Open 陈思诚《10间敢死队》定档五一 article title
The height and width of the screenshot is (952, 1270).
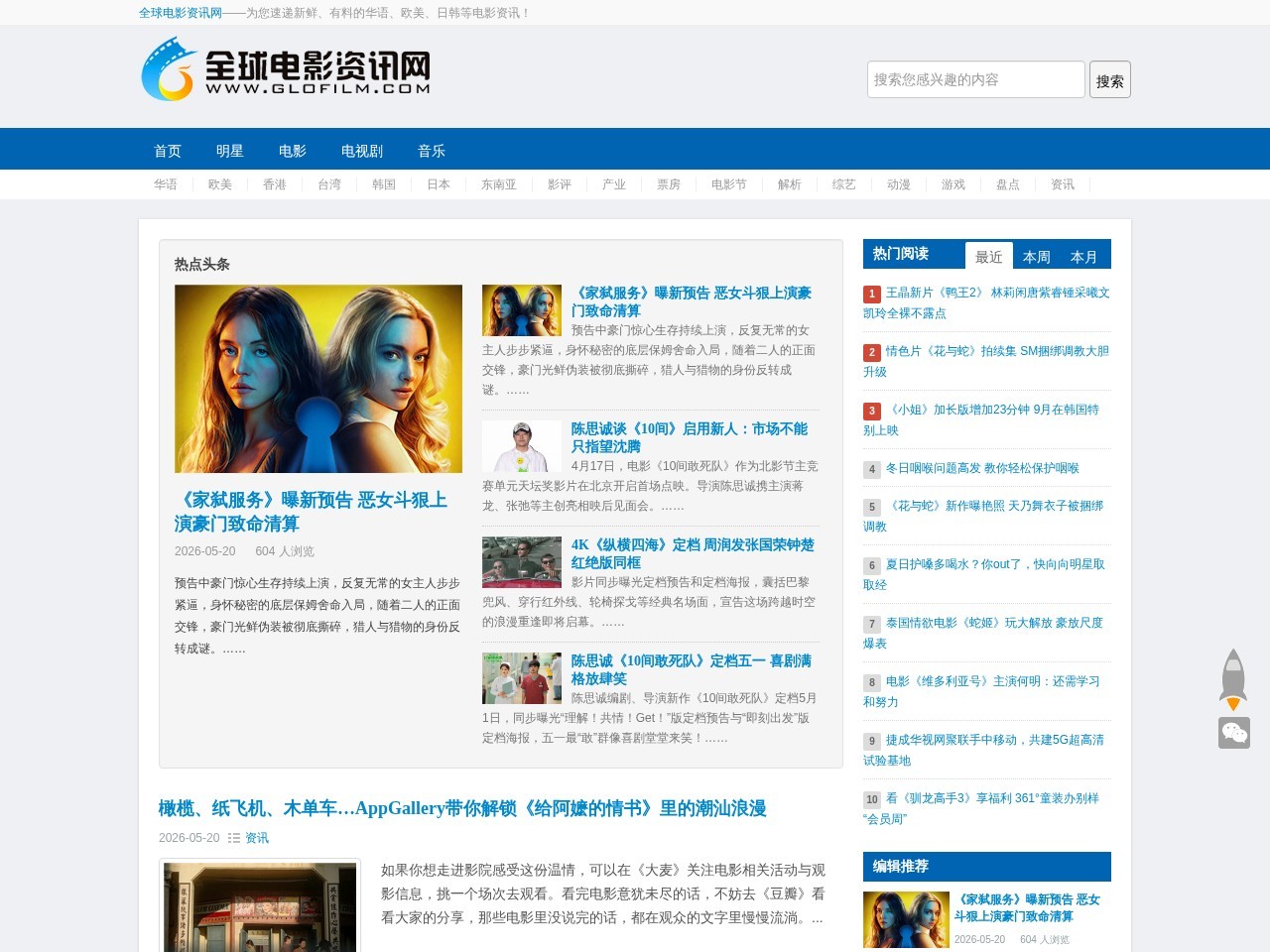click(x=692, y=669)
